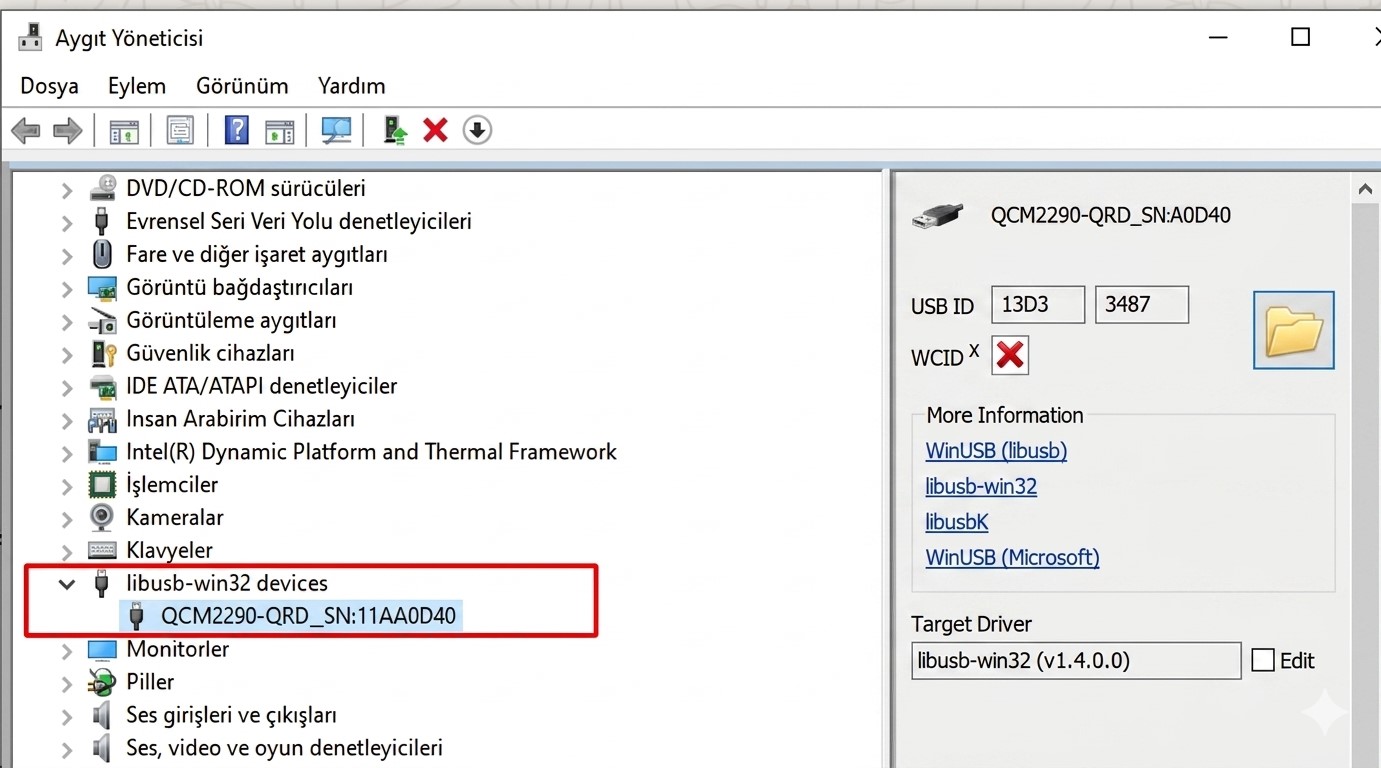
Task: Click the Back arrow toolbar icon
Action: pyautogui.click(x=26, y=130)
